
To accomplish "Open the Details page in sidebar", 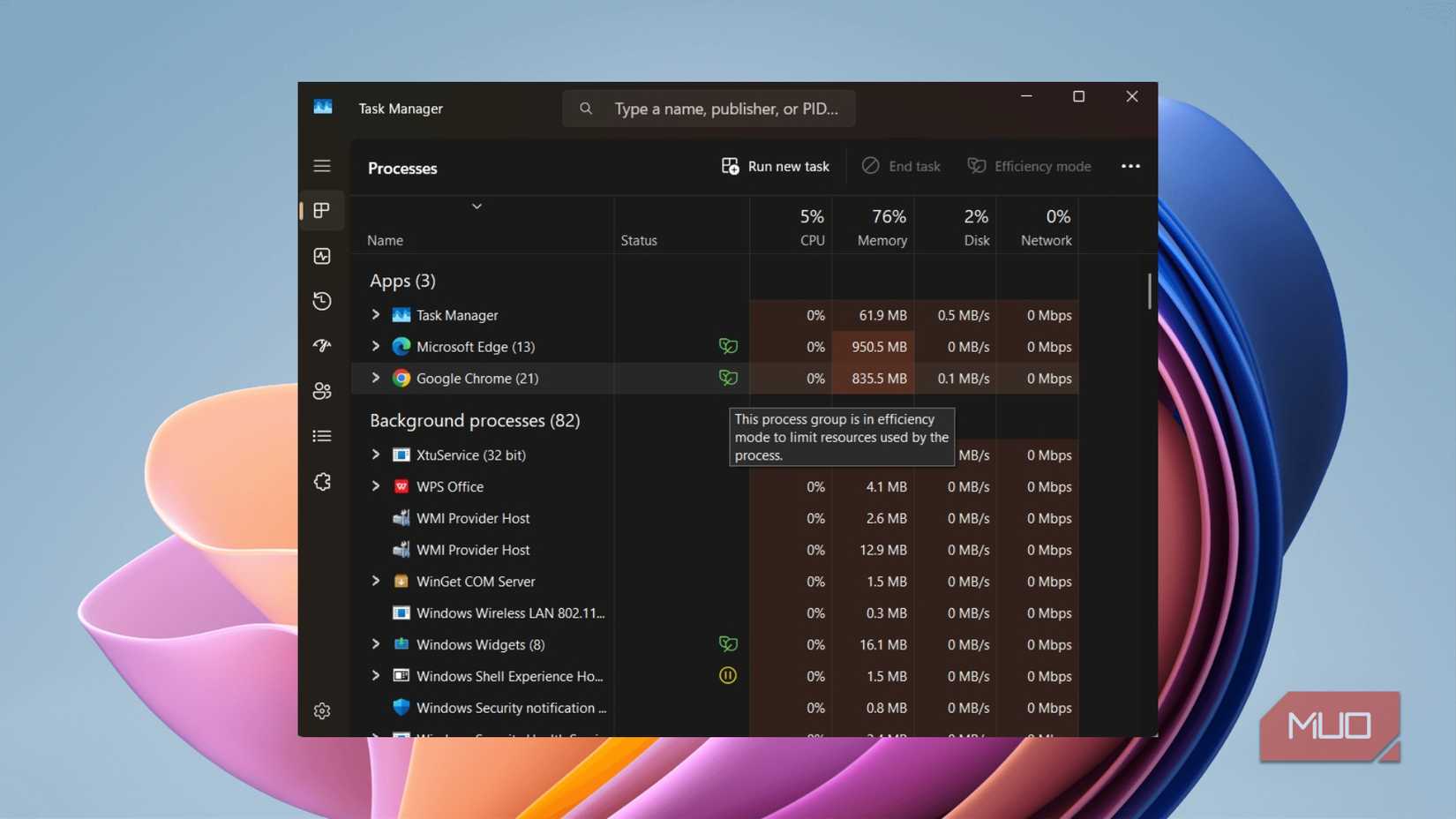I will click(x=322, y=436).
